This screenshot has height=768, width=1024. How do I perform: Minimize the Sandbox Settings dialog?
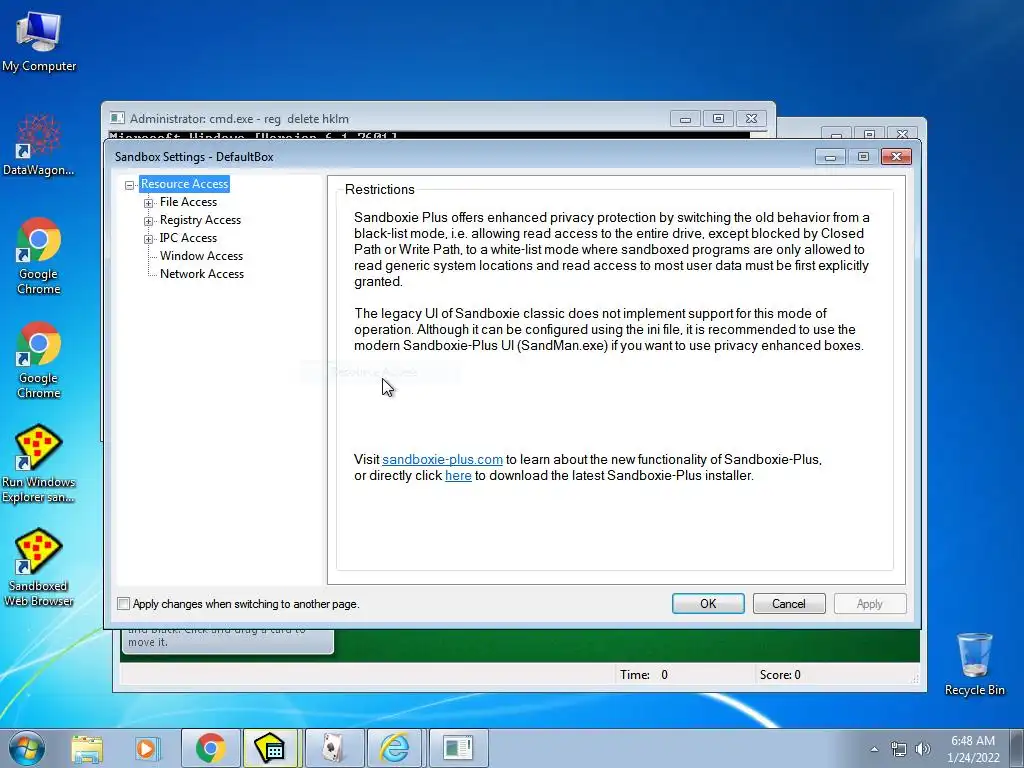pos(830,157)
